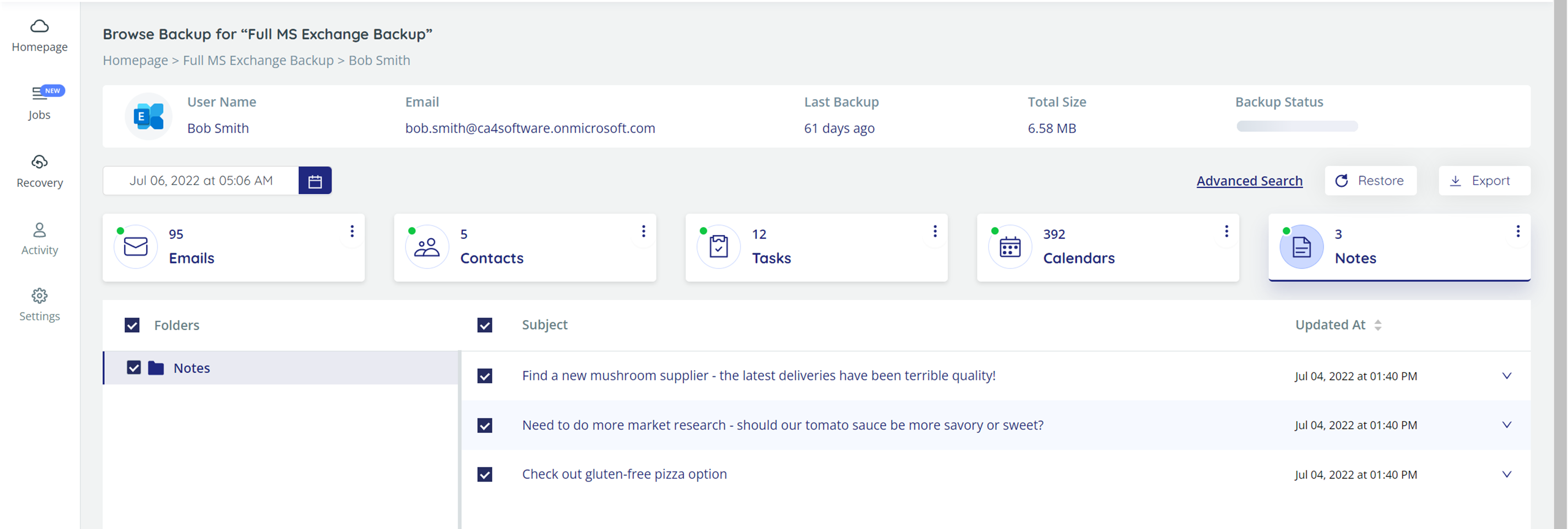This screenshot has height=529, width=1568.
Task: Click the Export button
Action: (1485, 180)
